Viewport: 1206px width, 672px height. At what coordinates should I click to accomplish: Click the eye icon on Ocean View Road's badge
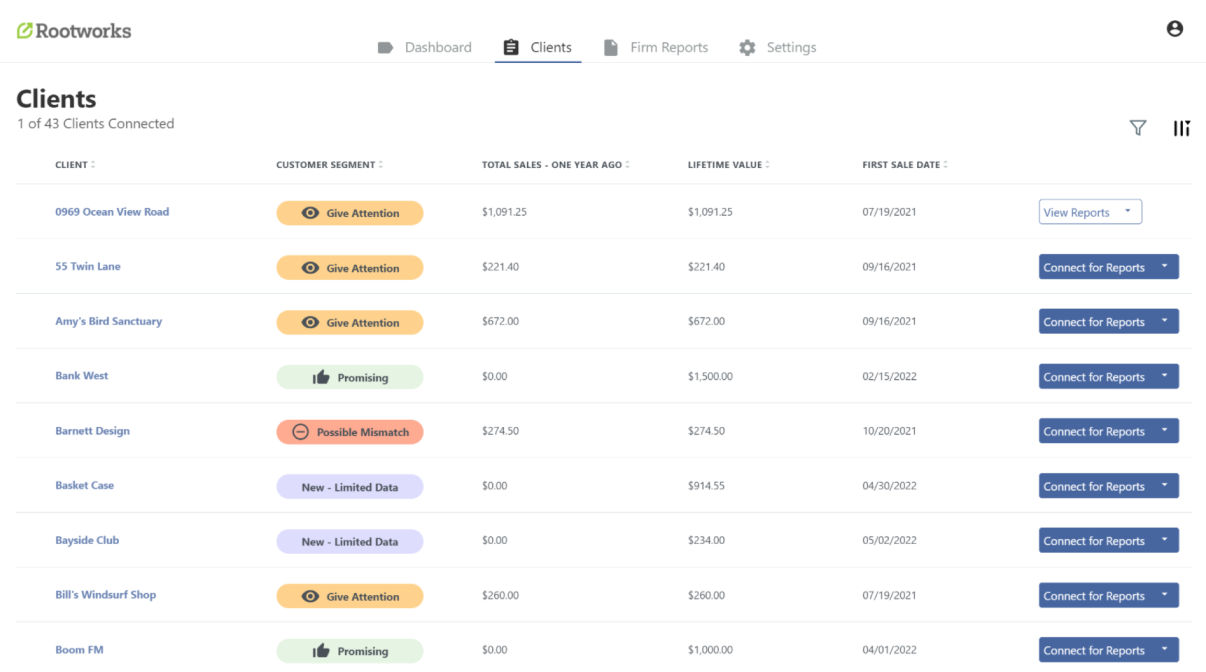pos(311,212)
